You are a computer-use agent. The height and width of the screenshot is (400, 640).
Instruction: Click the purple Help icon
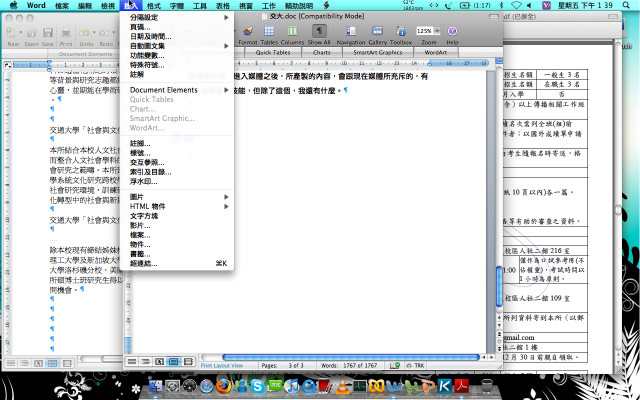point(452,31)
